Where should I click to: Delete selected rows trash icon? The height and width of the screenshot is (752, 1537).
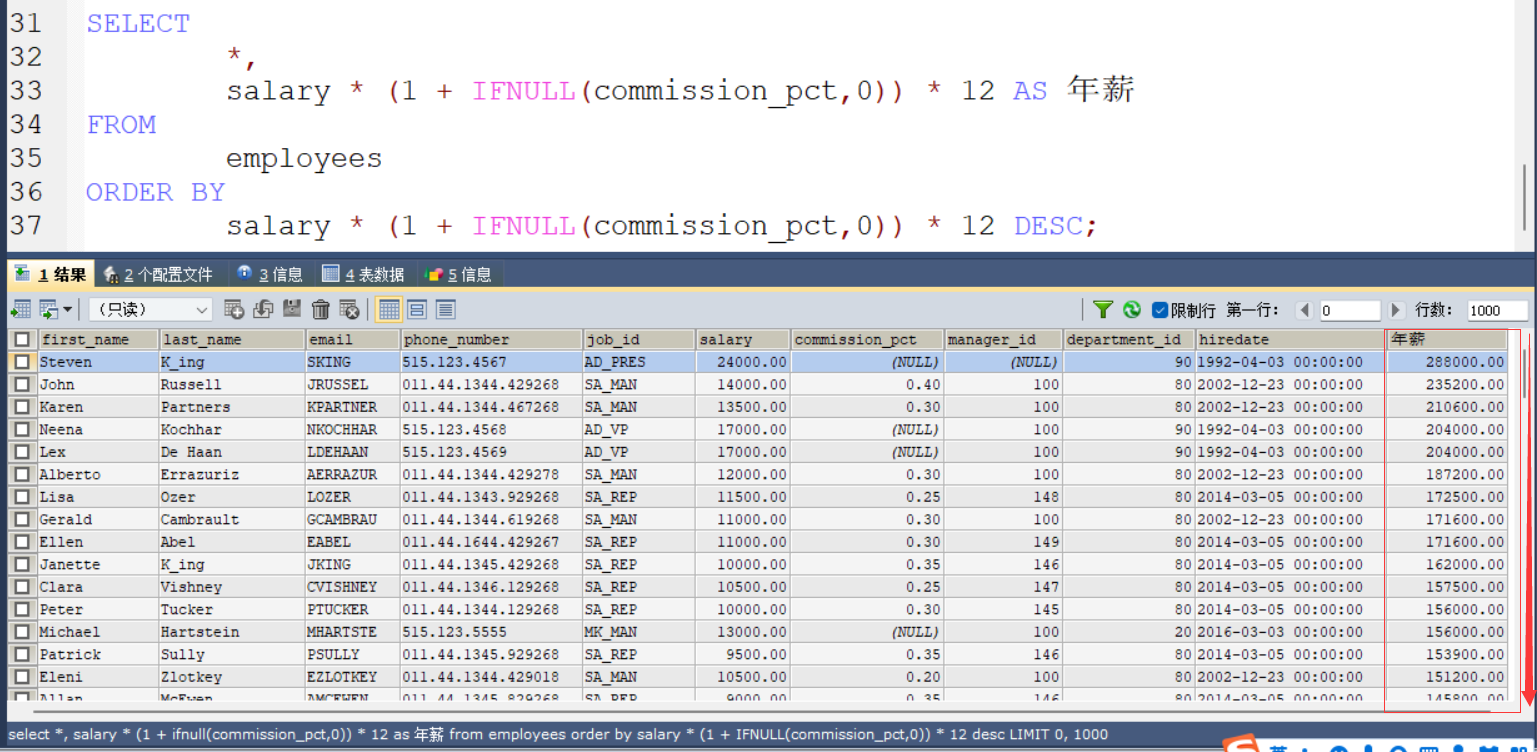point(321,309)
